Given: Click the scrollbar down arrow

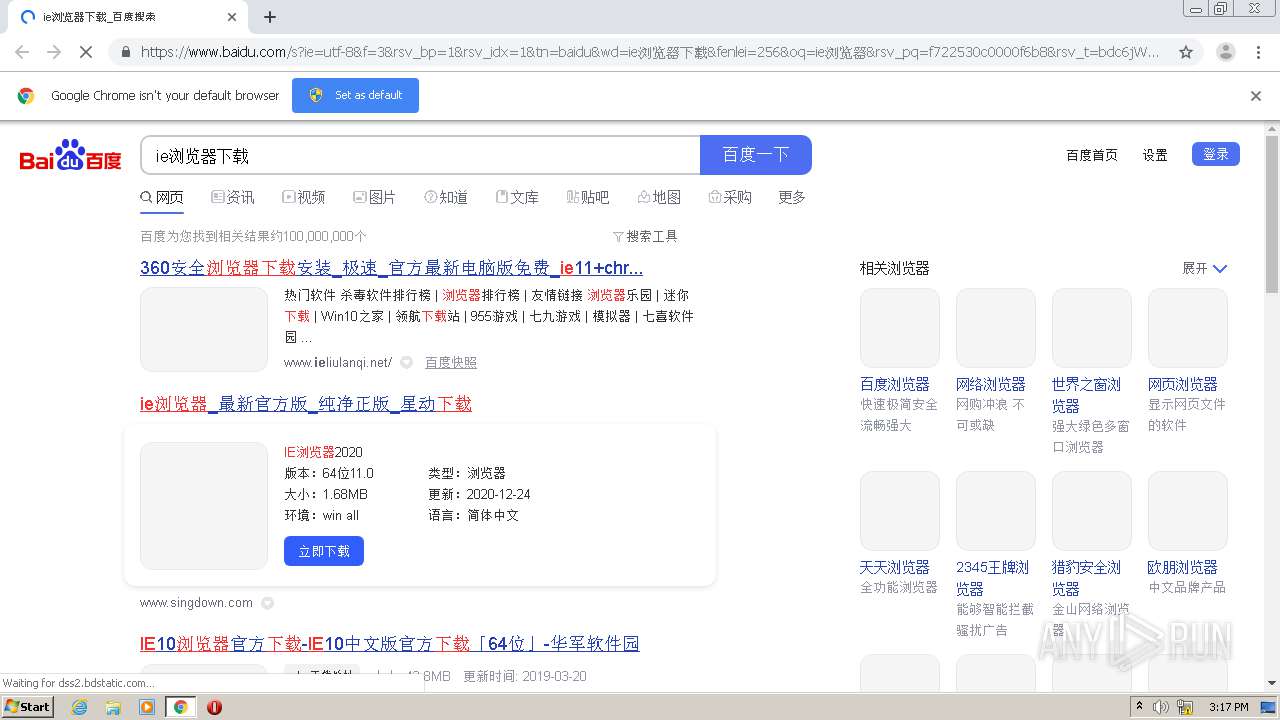Looking at the screenshot, I should pyautogui.click(x=1272, y=683).
